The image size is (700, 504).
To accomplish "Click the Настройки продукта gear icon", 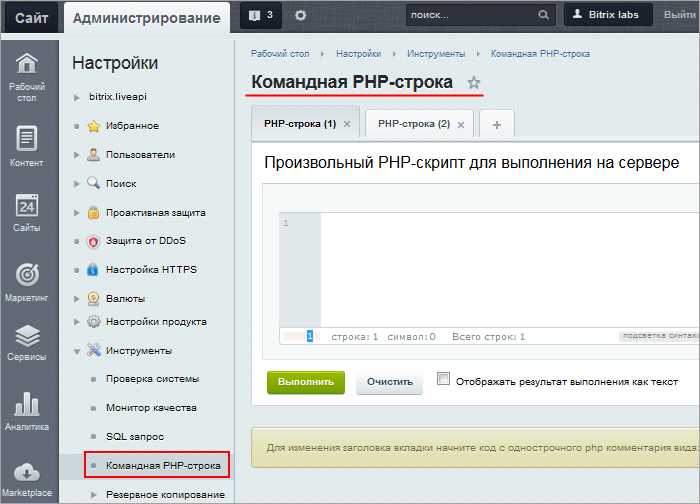I will click(93, 321).
